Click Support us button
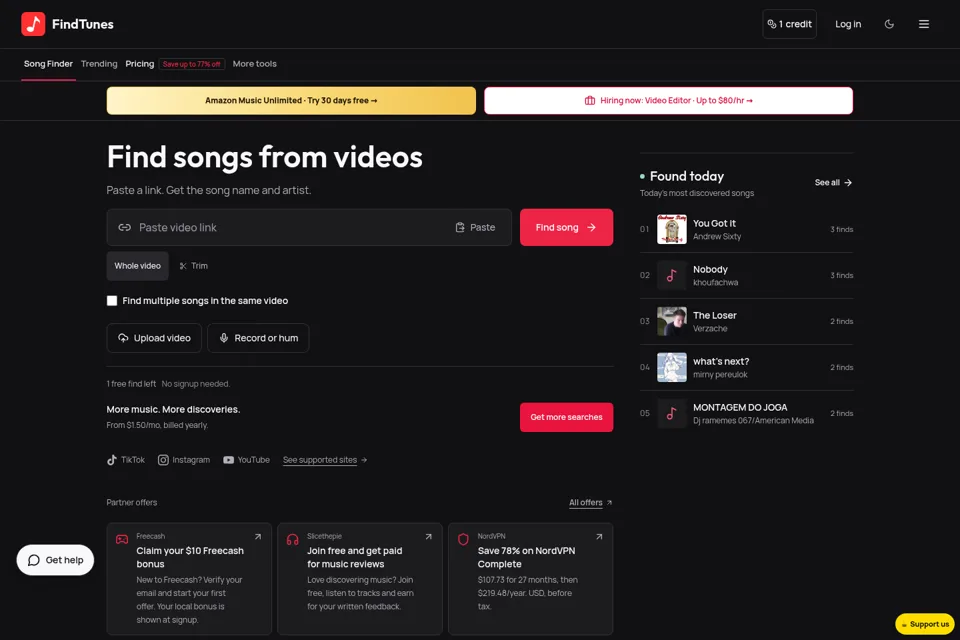960x640 pixels. (x=924, y=624)
